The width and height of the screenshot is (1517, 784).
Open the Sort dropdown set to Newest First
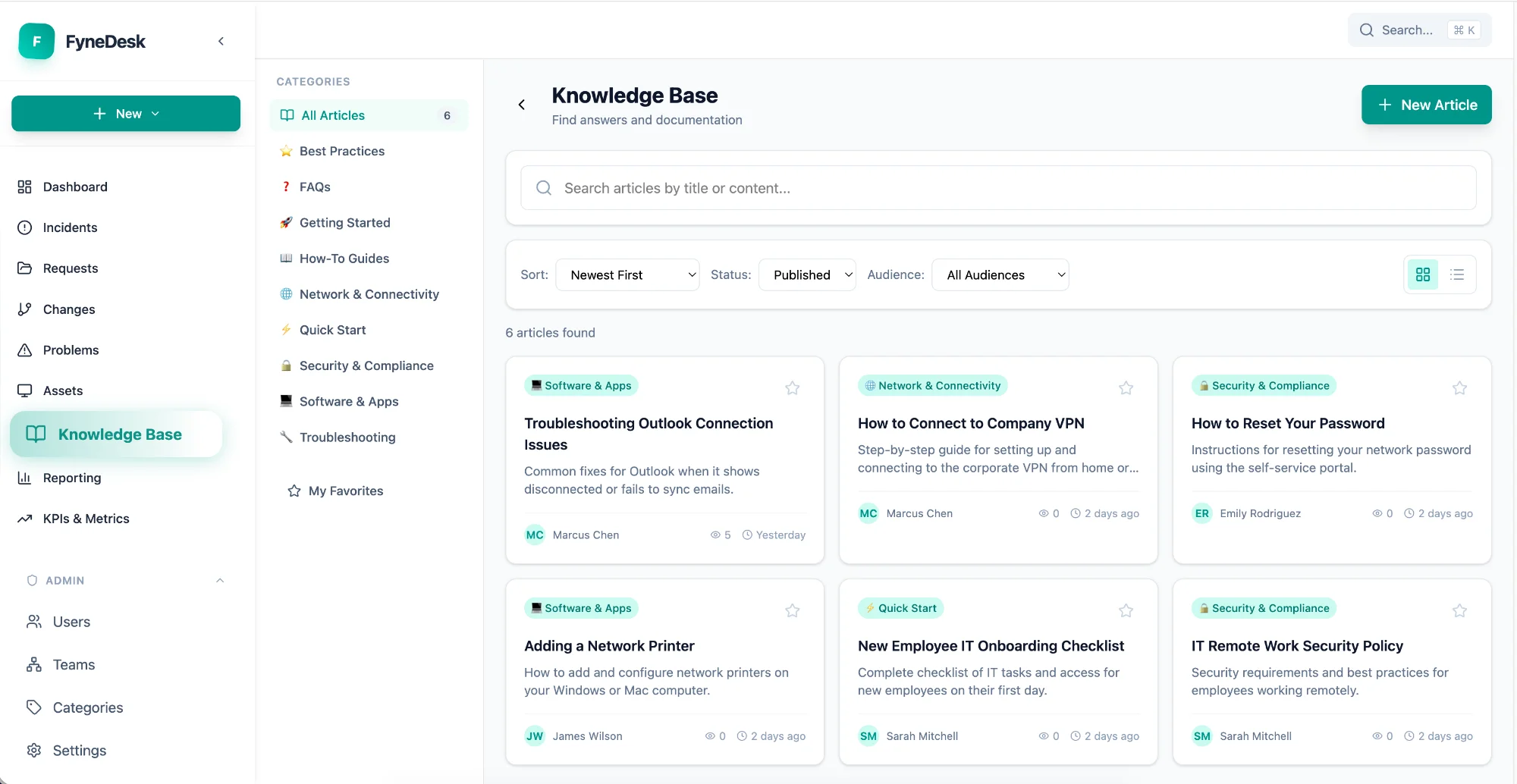[x=627, y=274]
